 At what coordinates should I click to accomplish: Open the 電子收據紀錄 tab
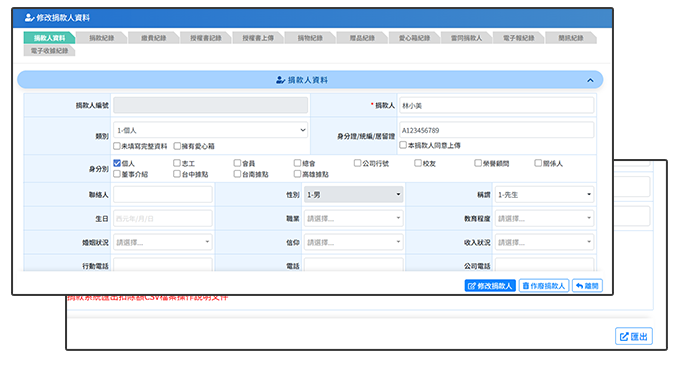(x=49, y=50)
